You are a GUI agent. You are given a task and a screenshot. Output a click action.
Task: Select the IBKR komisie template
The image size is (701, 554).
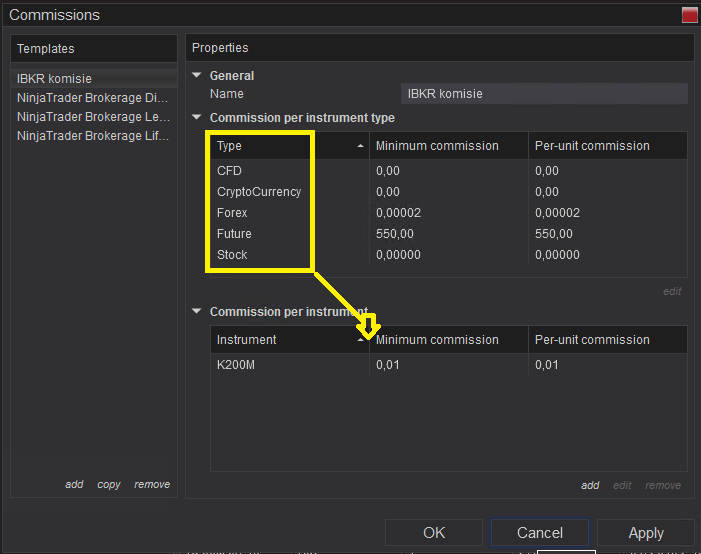94,79
